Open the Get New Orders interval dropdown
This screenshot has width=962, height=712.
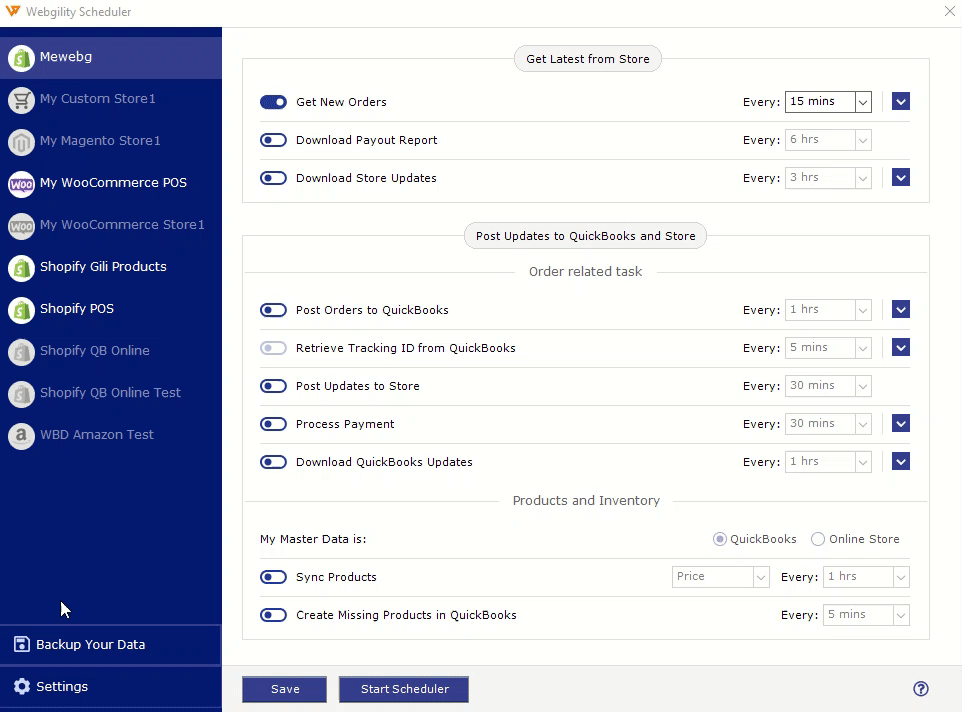[863, 102]
